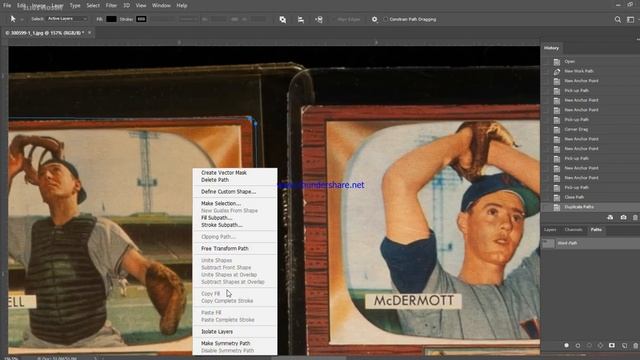Add mask icon in Paths panel

tap(611, 345)
